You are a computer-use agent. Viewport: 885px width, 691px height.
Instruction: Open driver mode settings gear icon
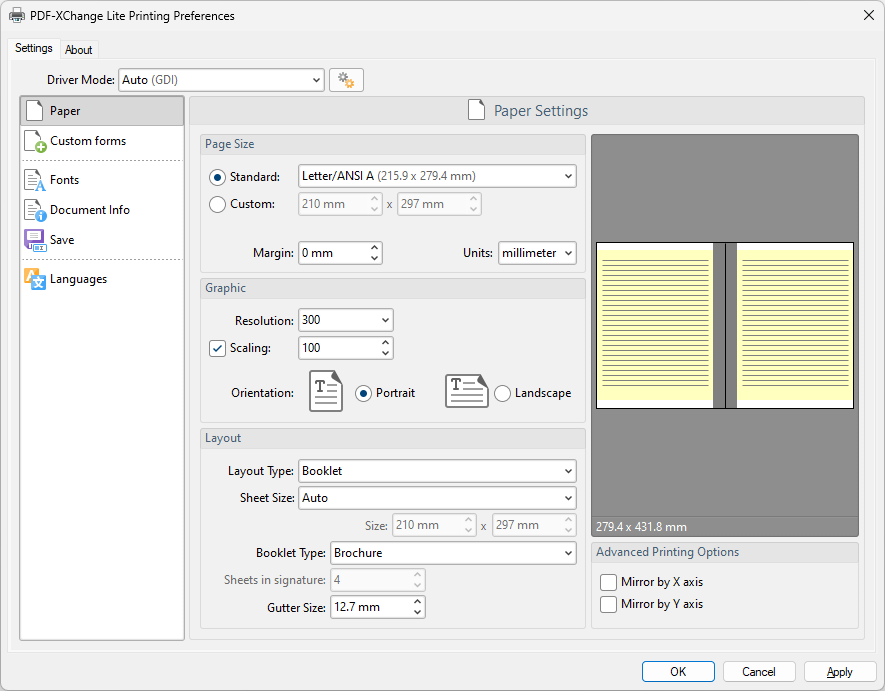[x=346, y=80]
